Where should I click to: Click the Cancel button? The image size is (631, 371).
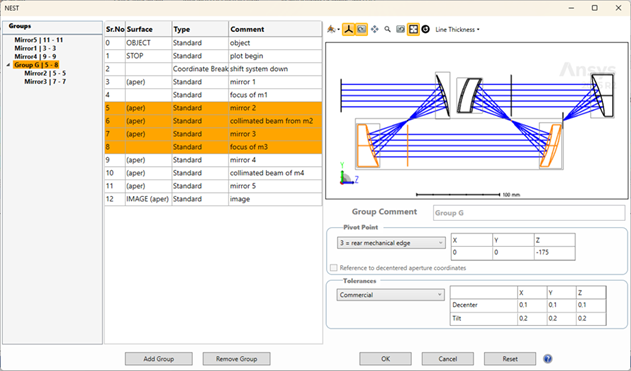pyautogui.click(x=447, y=359)
